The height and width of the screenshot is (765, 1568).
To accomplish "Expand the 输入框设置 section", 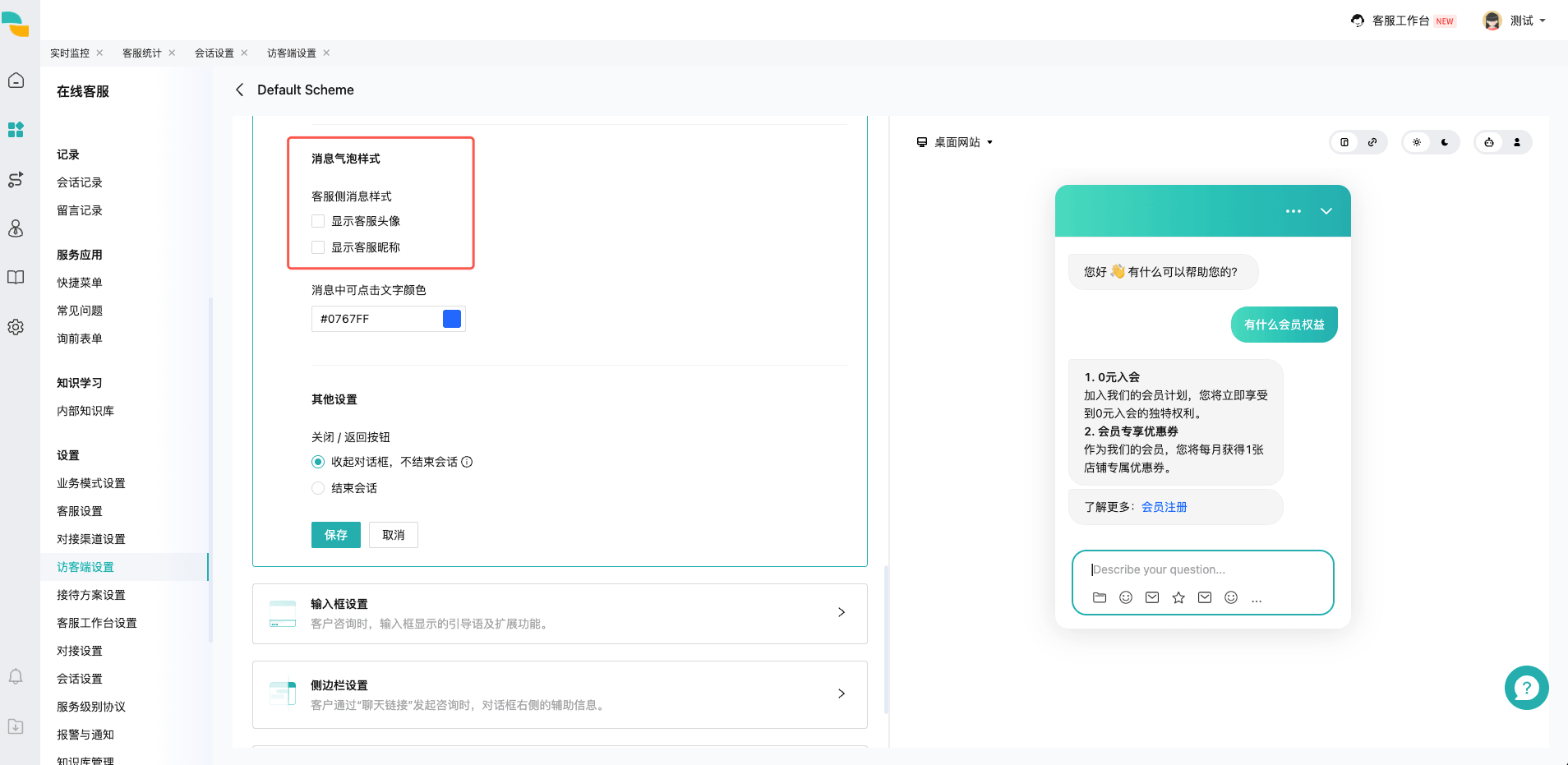I will (560, 614).
